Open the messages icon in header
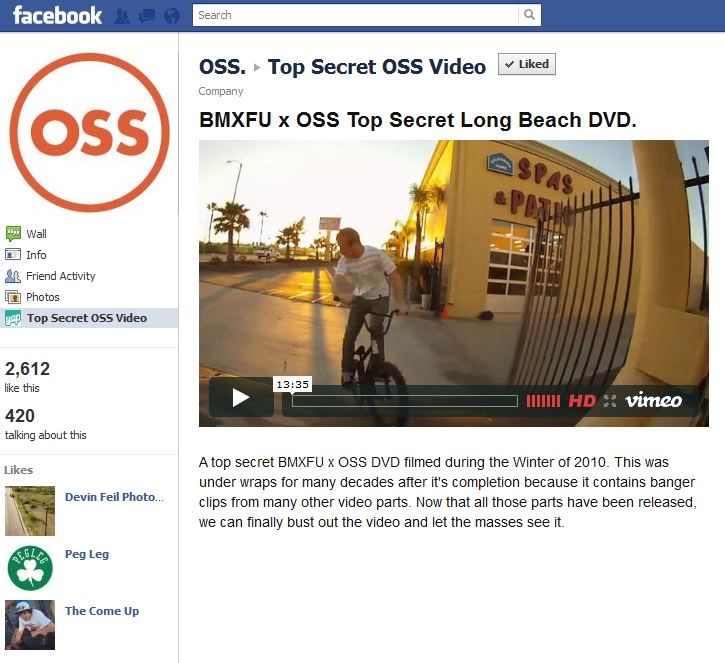725x663 pixels. (x=147, y=16)
